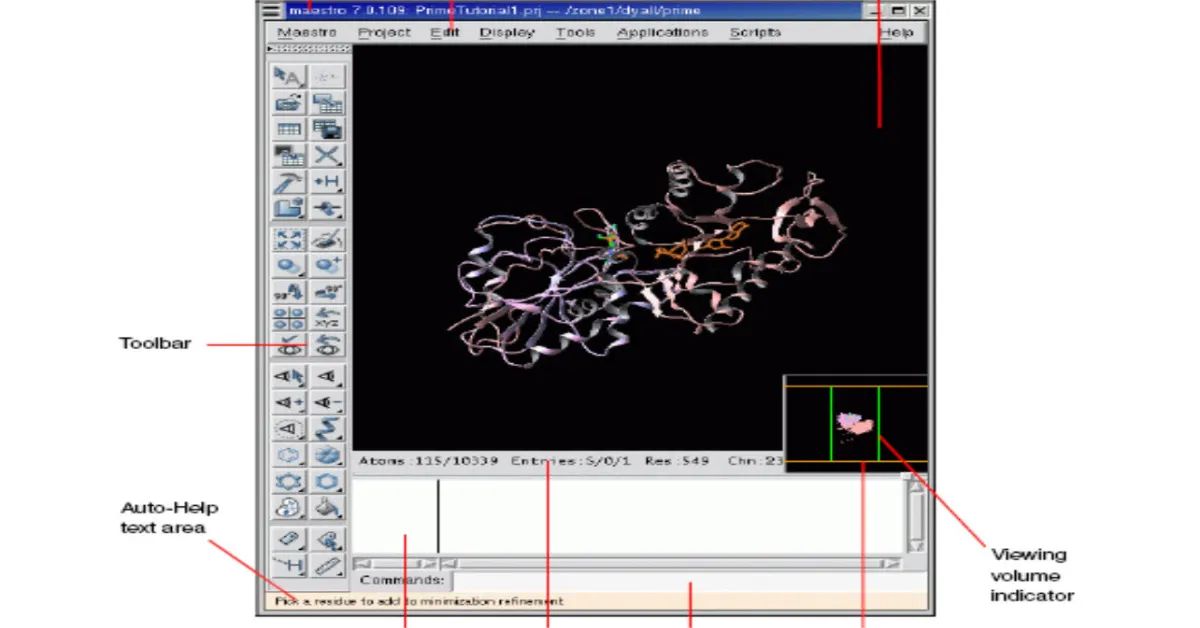Click the Restore view eye icon
The width and height of the screenshot is (1200, 628).
tap(327, 345)
